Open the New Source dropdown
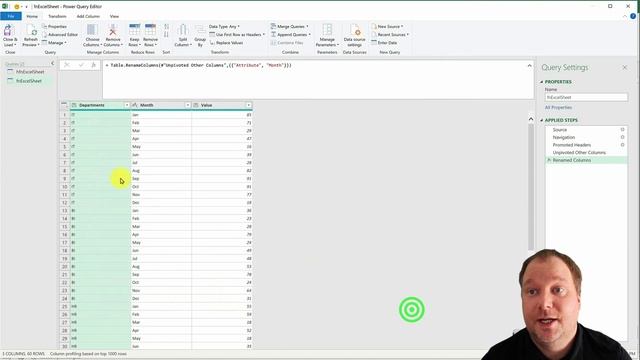The image size is (640, 360). [x=387, y=27]
